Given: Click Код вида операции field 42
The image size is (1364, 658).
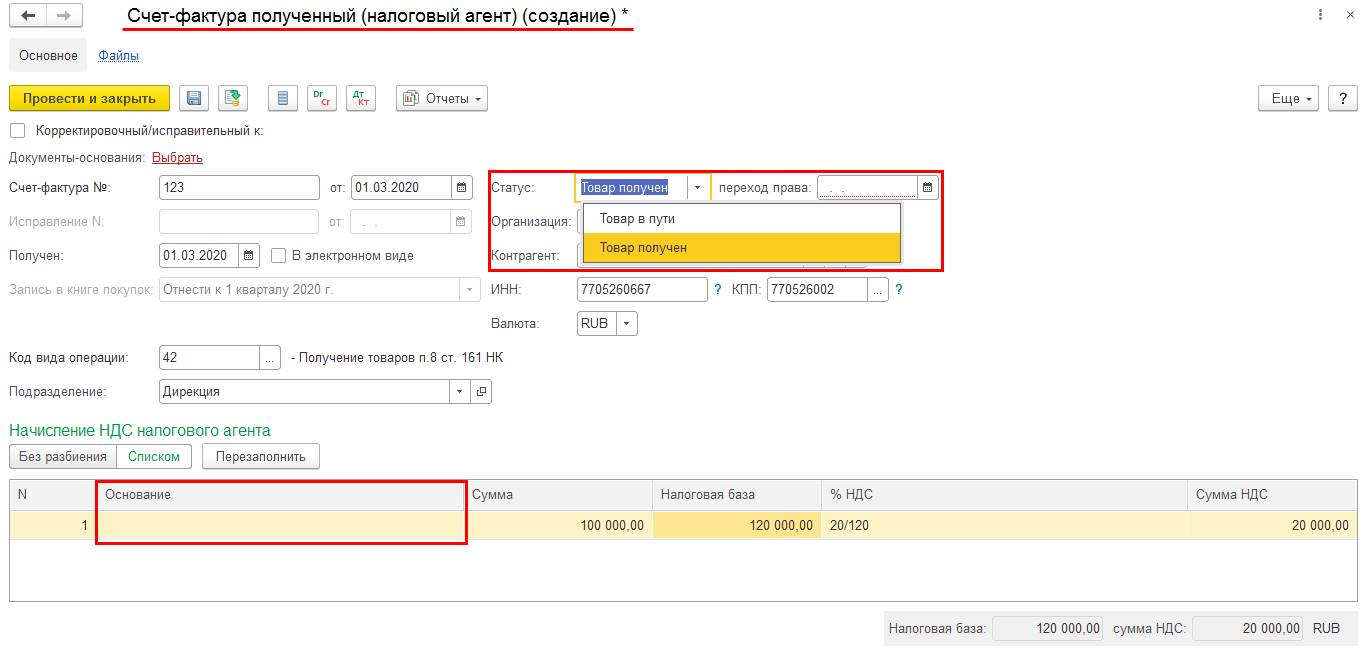Looking at the screenshot, I should coord(209,357).
